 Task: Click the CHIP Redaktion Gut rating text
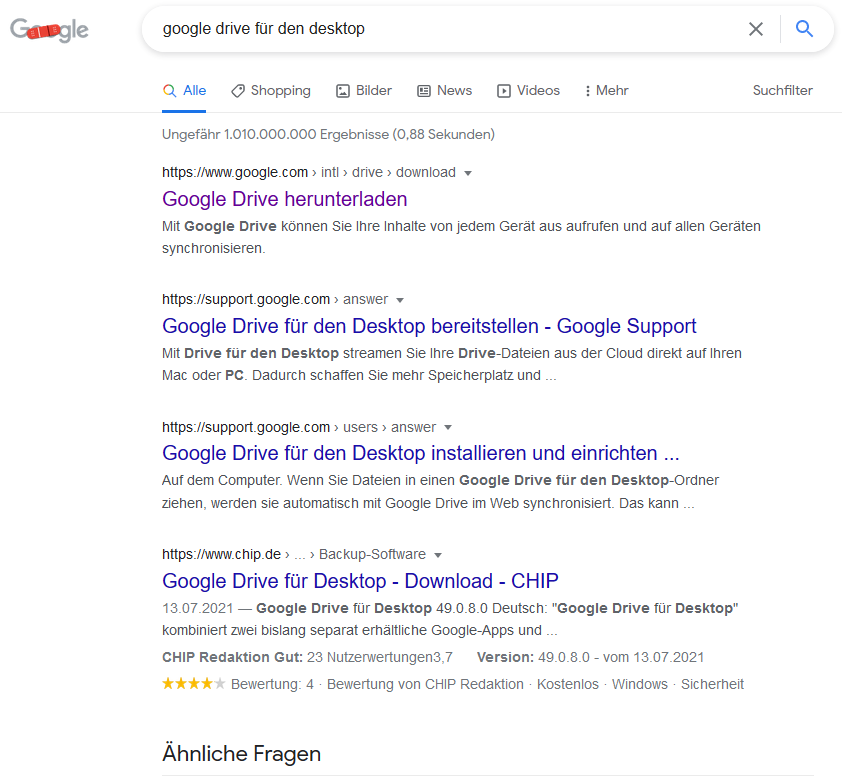click(x=307, y=657)
